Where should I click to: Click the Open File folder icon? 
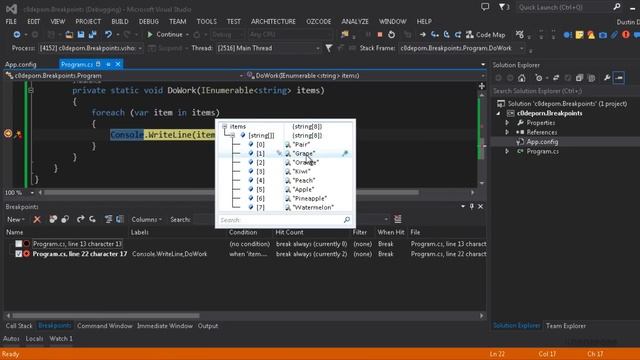[x=69, y=35]
